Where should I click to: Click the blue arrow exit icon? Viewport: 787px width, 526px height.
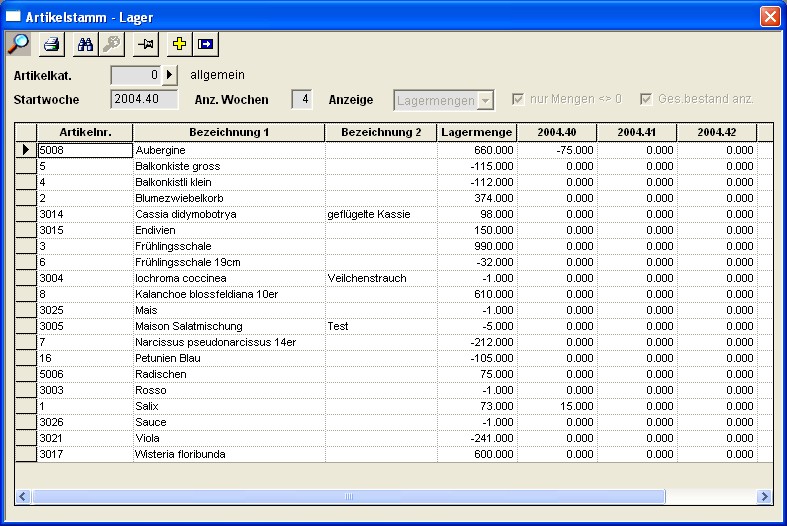click(x=206, y=44)
